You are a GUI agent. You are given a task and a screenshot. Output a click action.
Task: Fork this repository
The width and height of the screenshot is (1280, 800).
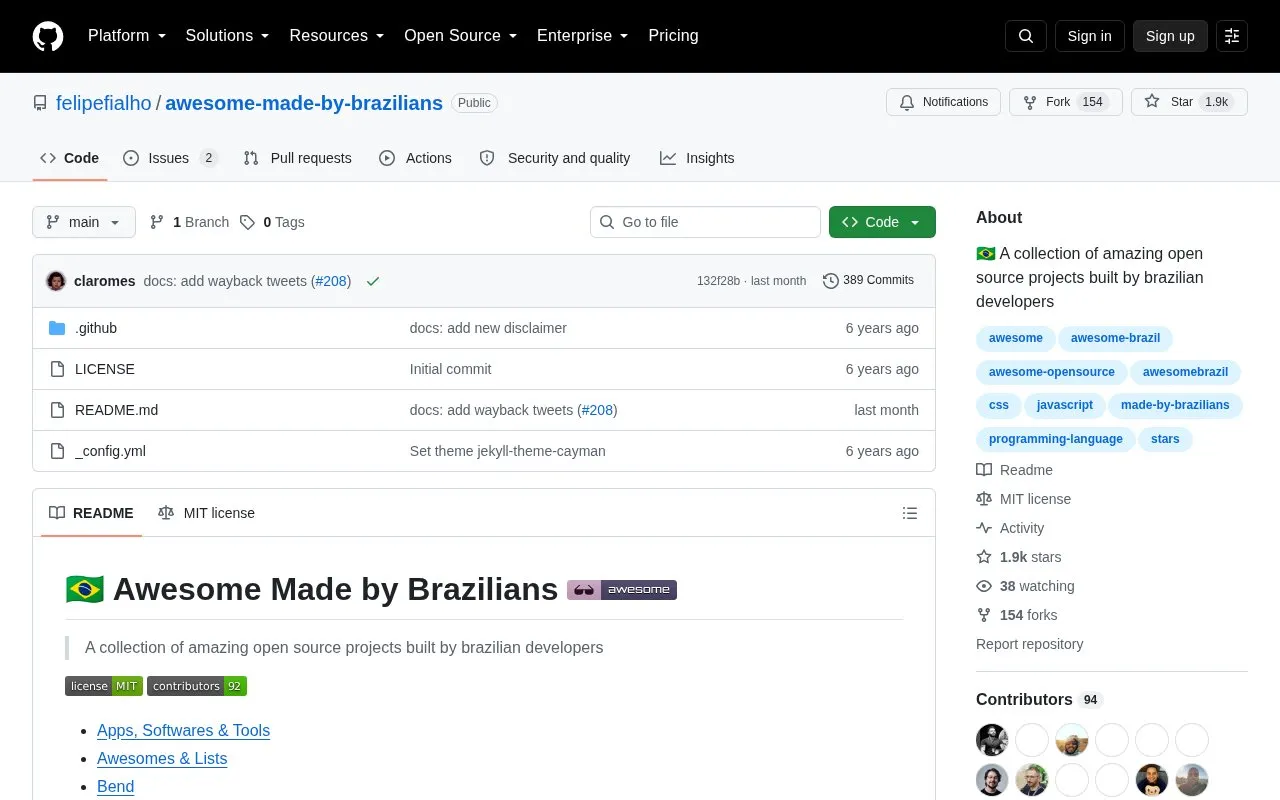coord(1066,102)
